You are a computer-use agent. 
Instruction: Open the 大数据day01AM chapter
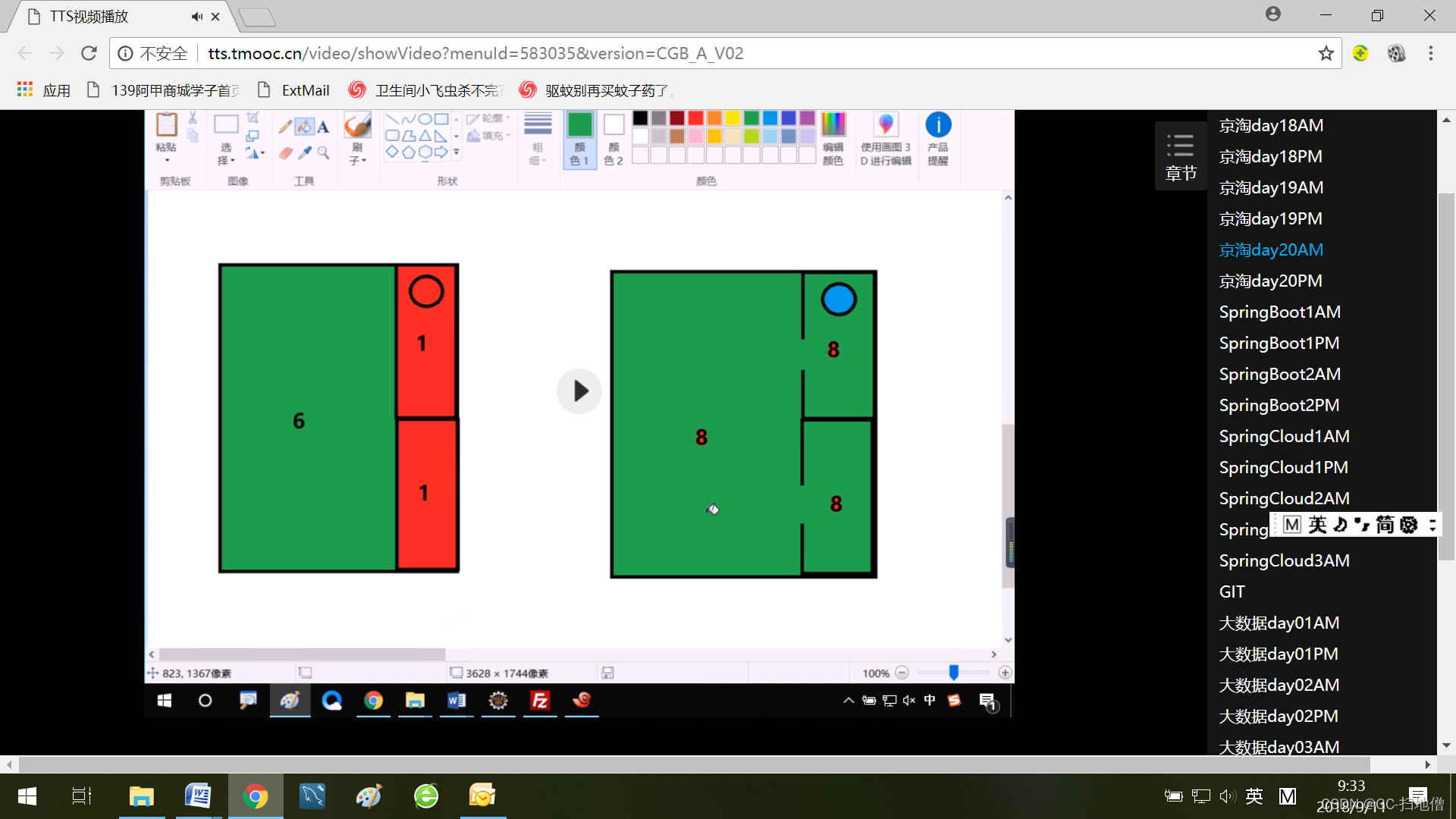coord(1279,623)
